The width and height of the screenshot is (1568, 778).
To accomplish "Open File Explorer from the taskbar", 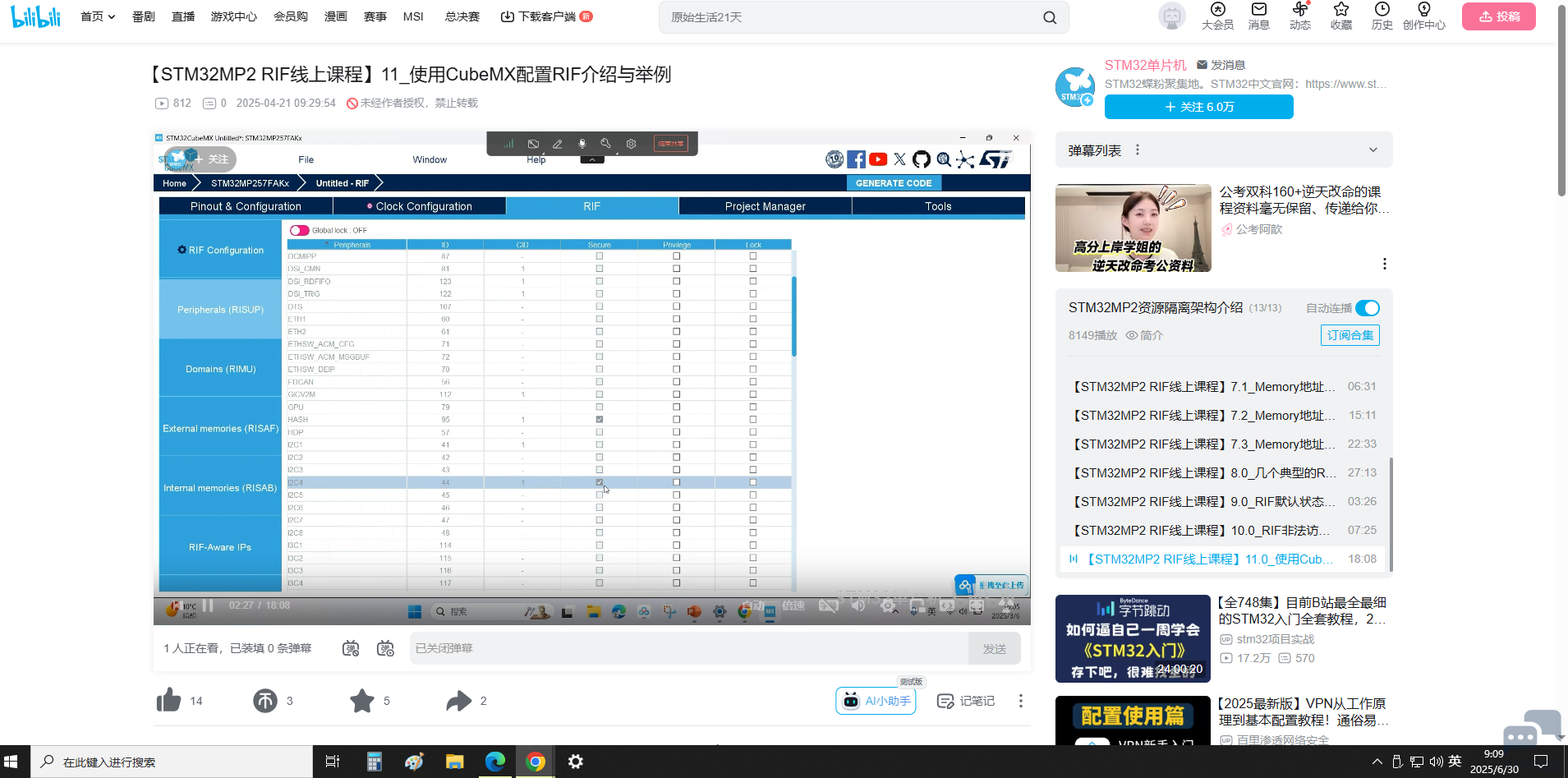I will point(454,762).
